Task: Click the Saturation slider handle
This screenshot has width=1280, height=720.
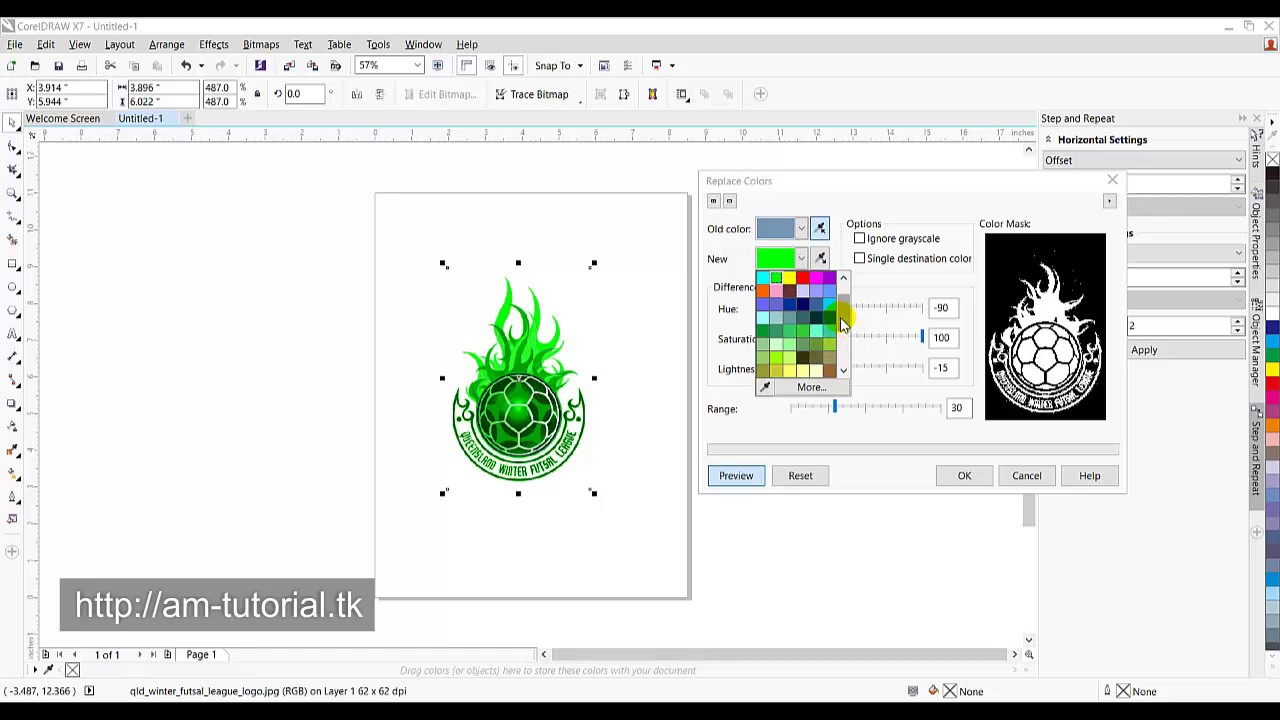Action: point(921,337)
